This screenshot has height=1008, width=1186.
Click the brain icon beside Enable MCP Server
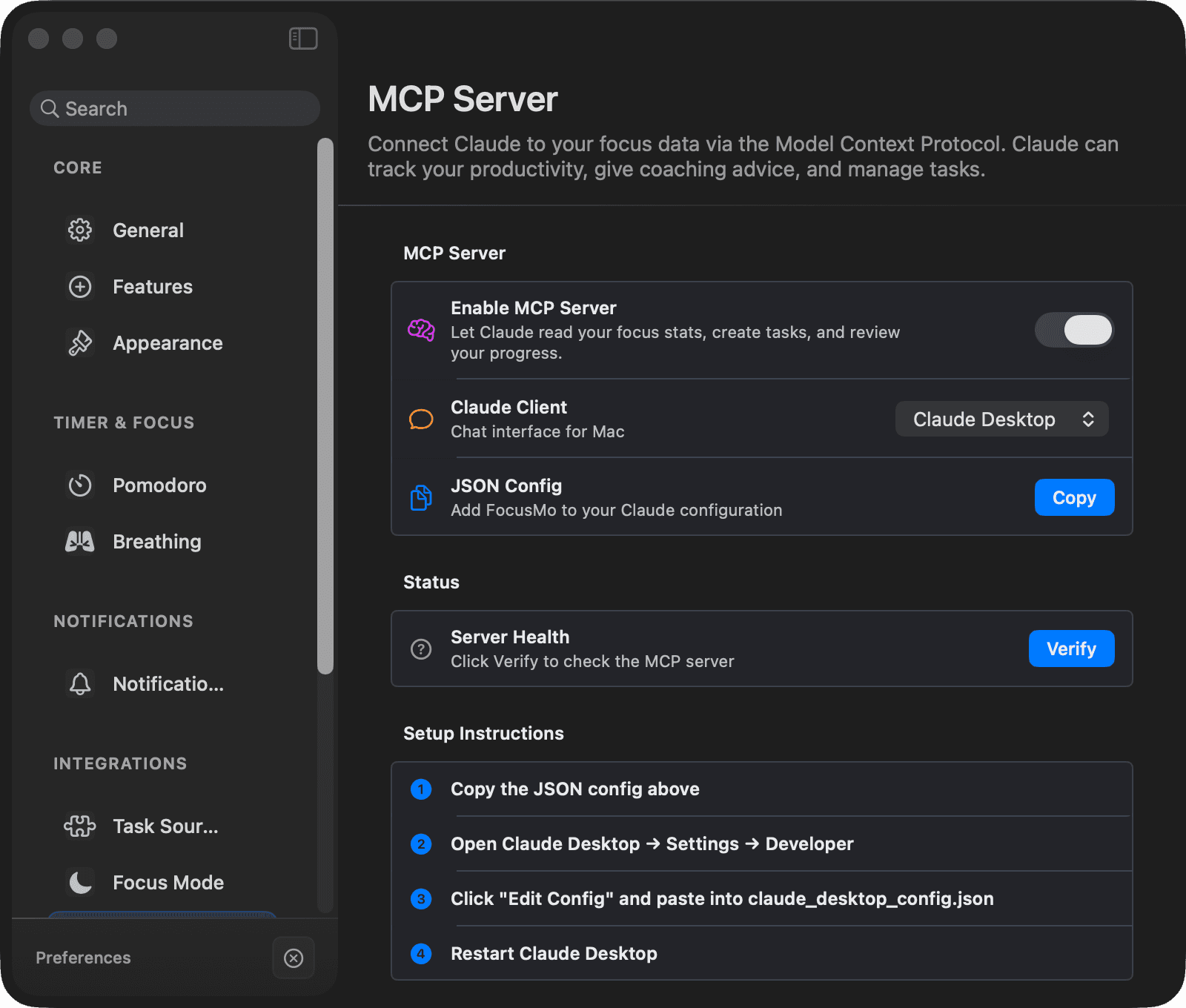421,330
